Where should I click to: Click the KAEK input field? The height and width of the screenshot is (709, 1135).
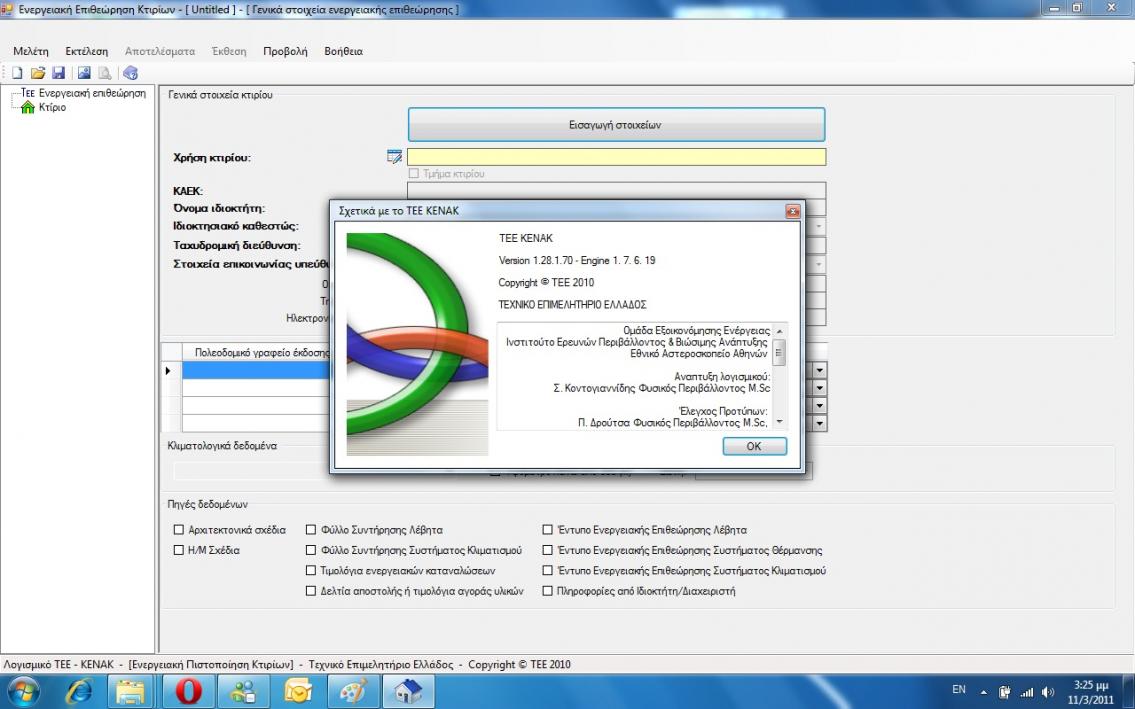pyautogui.click(x=616, y=190)
